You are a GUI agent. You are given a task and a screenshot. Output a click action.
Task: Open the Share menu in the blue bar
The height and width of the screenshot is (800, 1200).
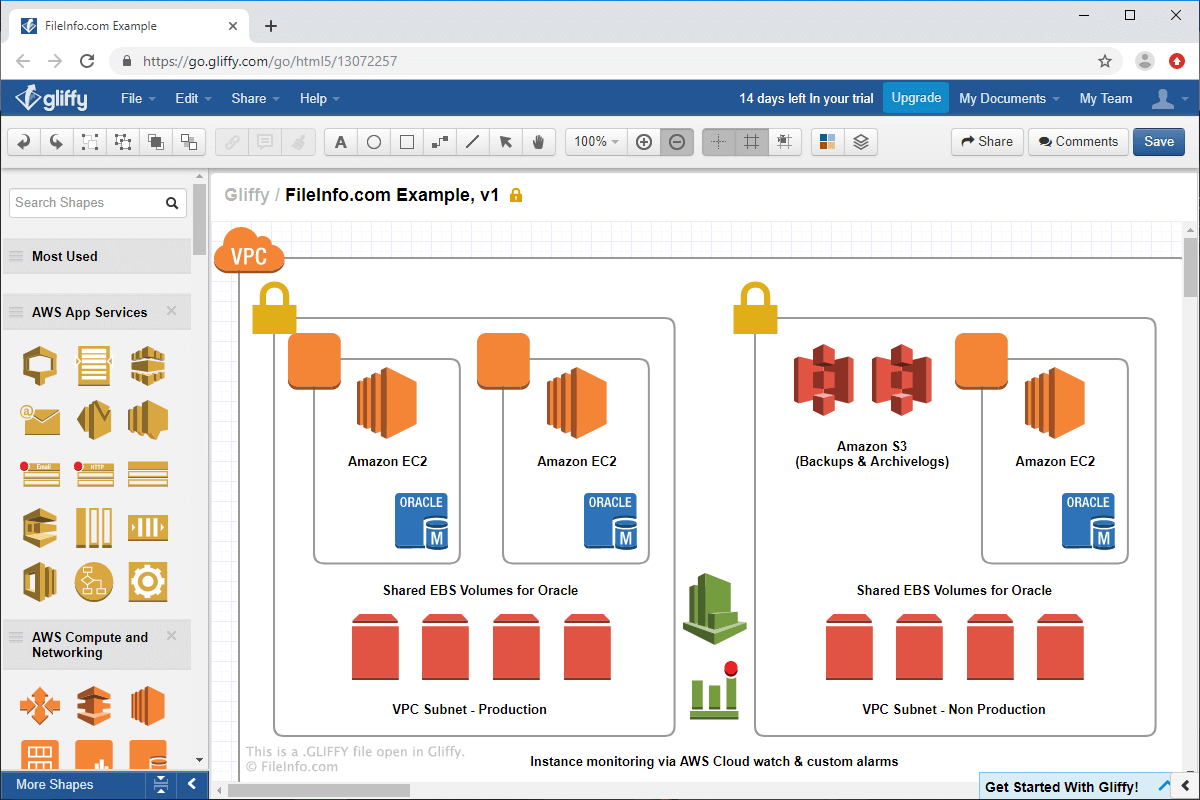[255, 98]
